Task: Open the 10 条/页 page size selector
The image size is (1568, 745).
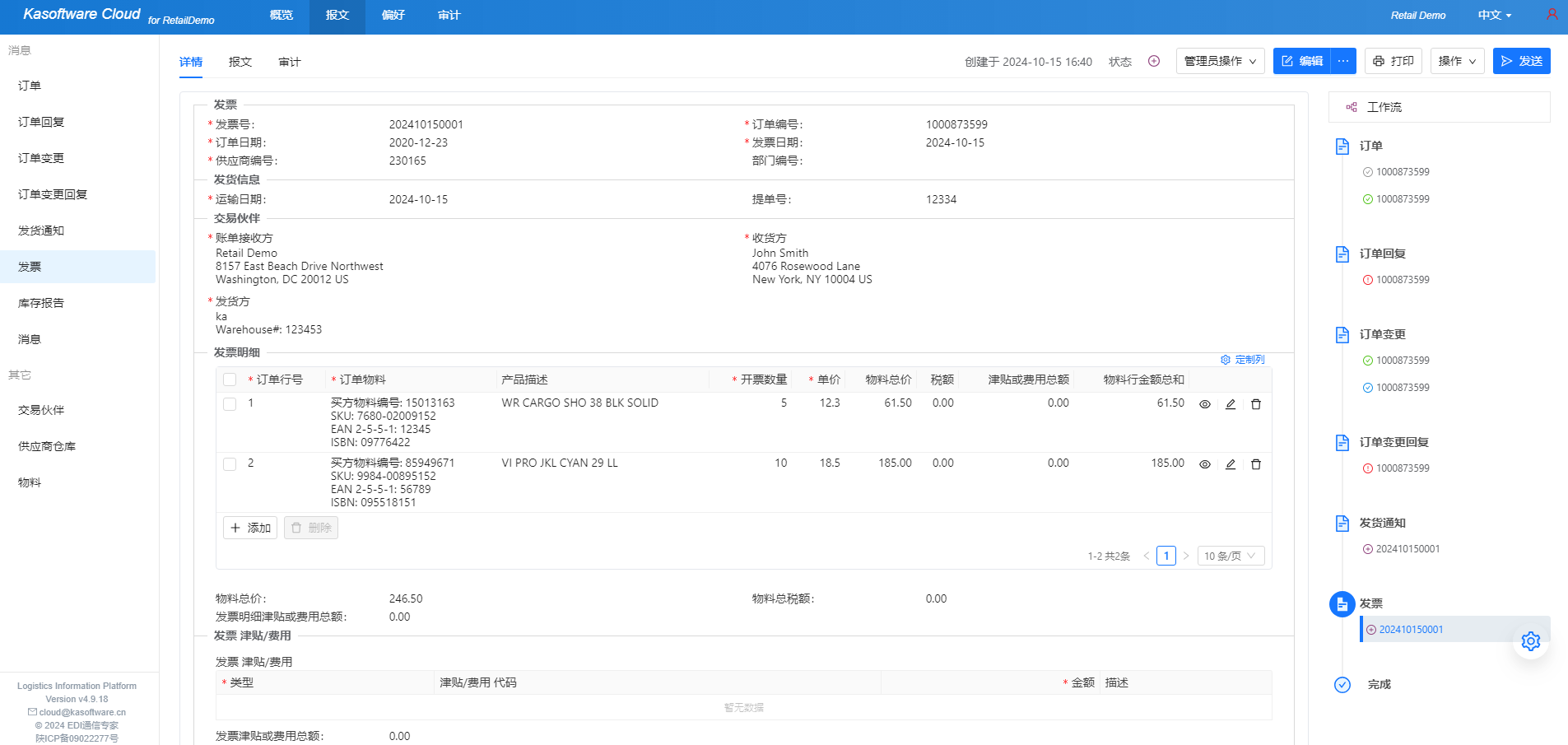Action: coord(1230,556)
